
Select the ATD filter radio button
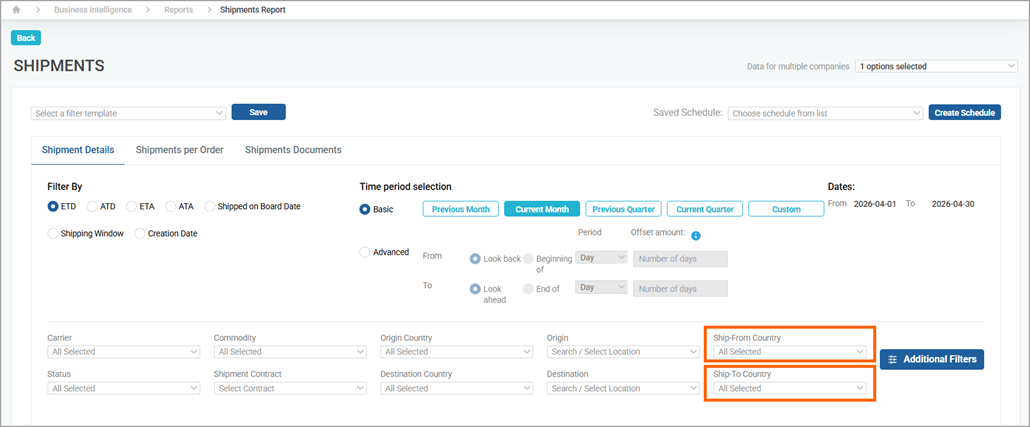[x=93, y=206]
